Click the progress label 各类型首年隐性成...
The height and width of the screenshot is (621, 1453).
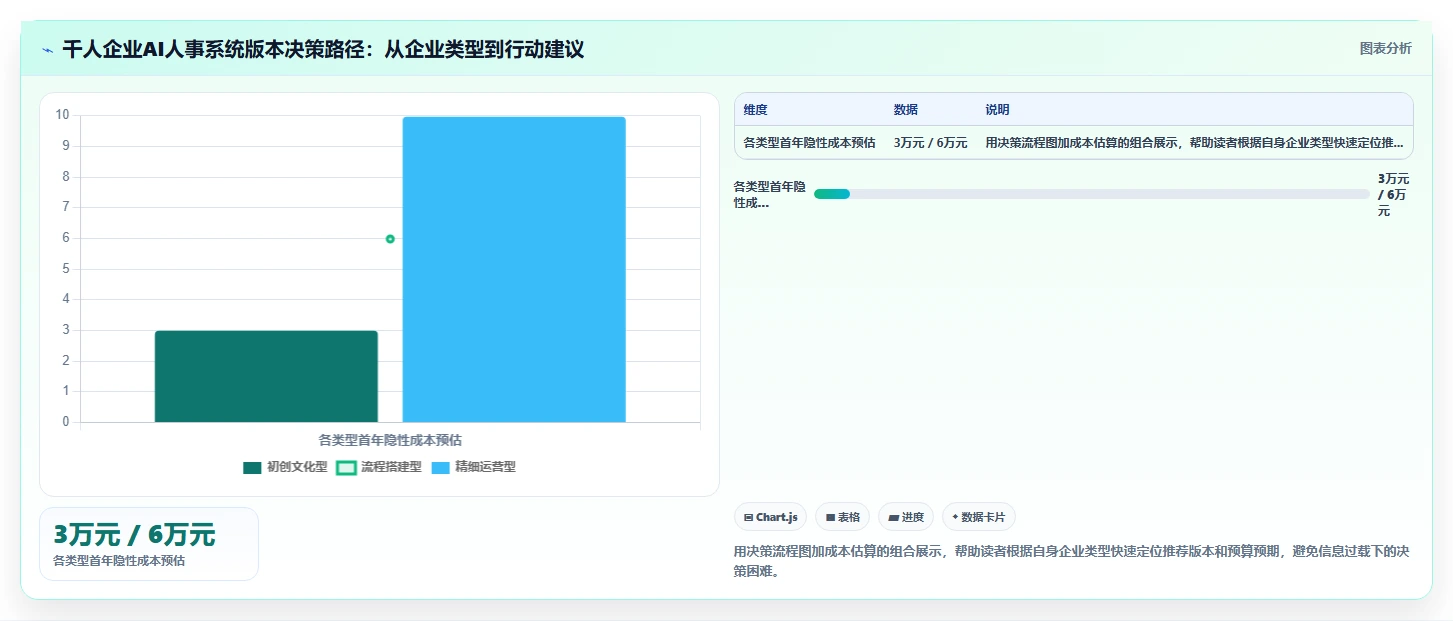770,194
